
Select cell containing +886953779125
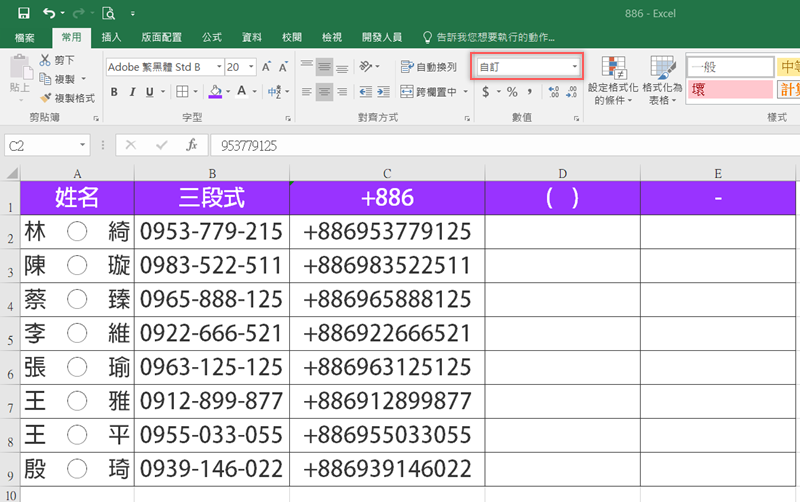pos(387,232)
